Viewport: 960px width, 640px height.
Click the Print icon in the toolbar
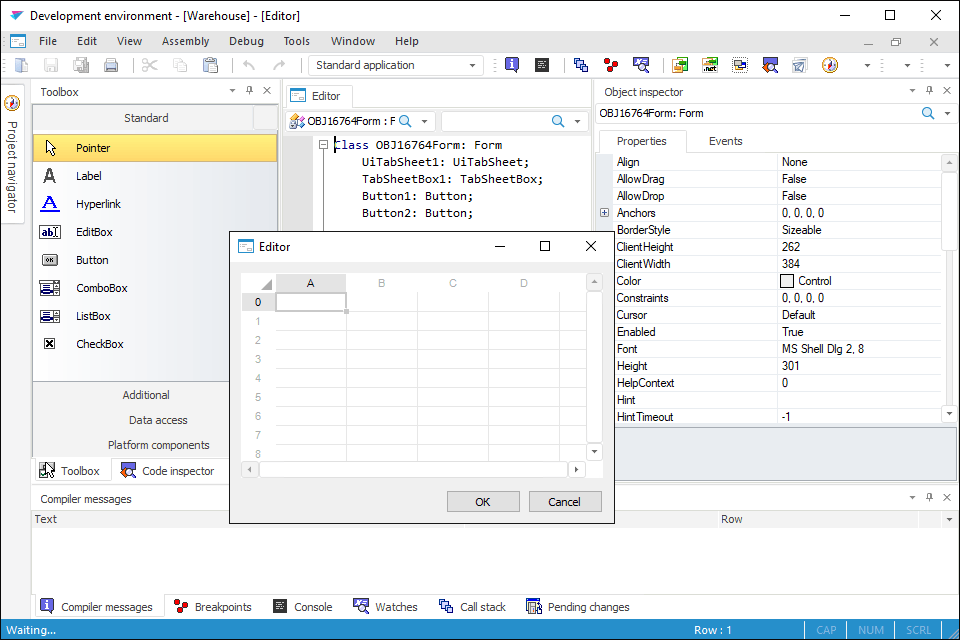click(x=111, y=65)
